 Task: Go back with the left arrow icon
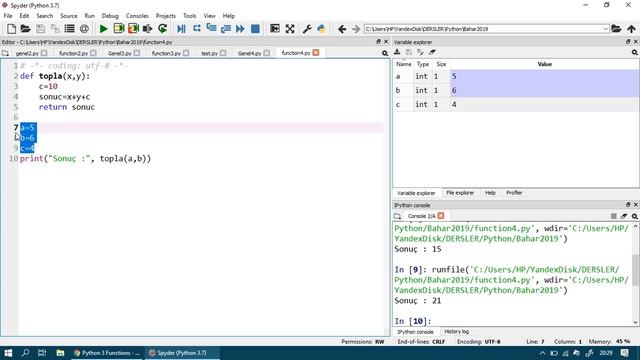pyautogui.click(x=342, y=29)
